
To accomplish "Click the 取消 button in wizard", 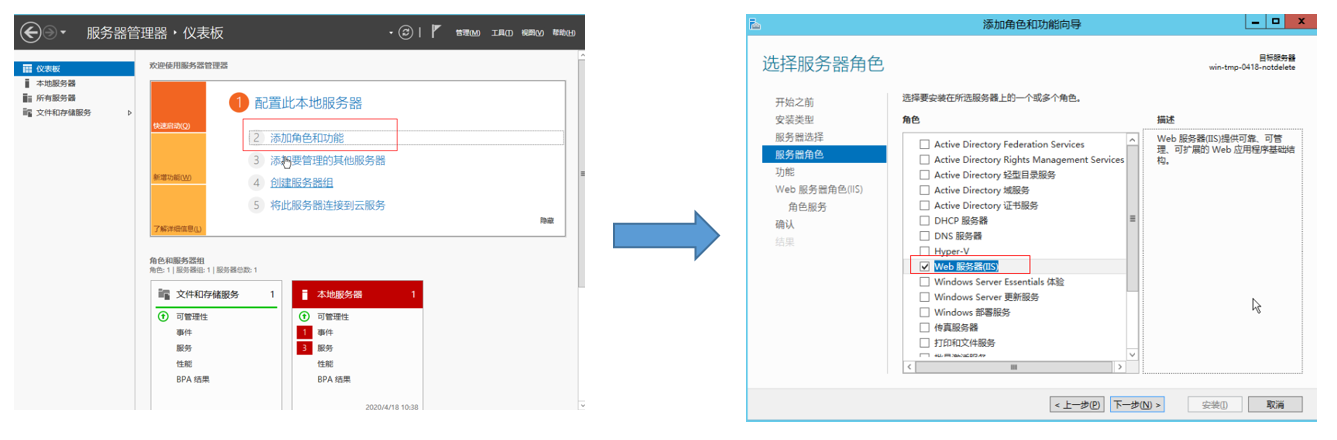I will [x=1274, y=404].
